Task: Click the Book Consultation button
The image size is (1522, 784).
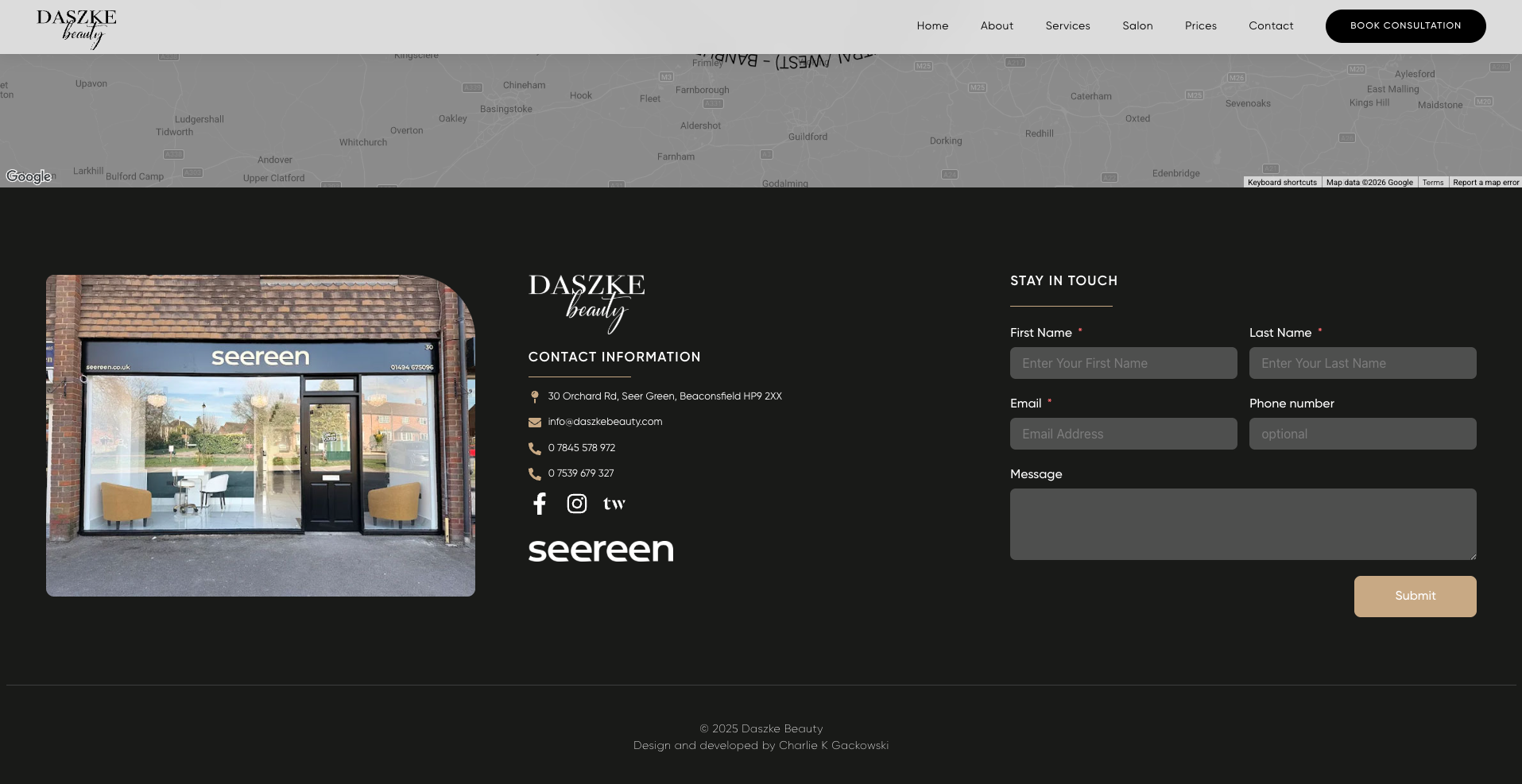Action: coord(1405,26)
